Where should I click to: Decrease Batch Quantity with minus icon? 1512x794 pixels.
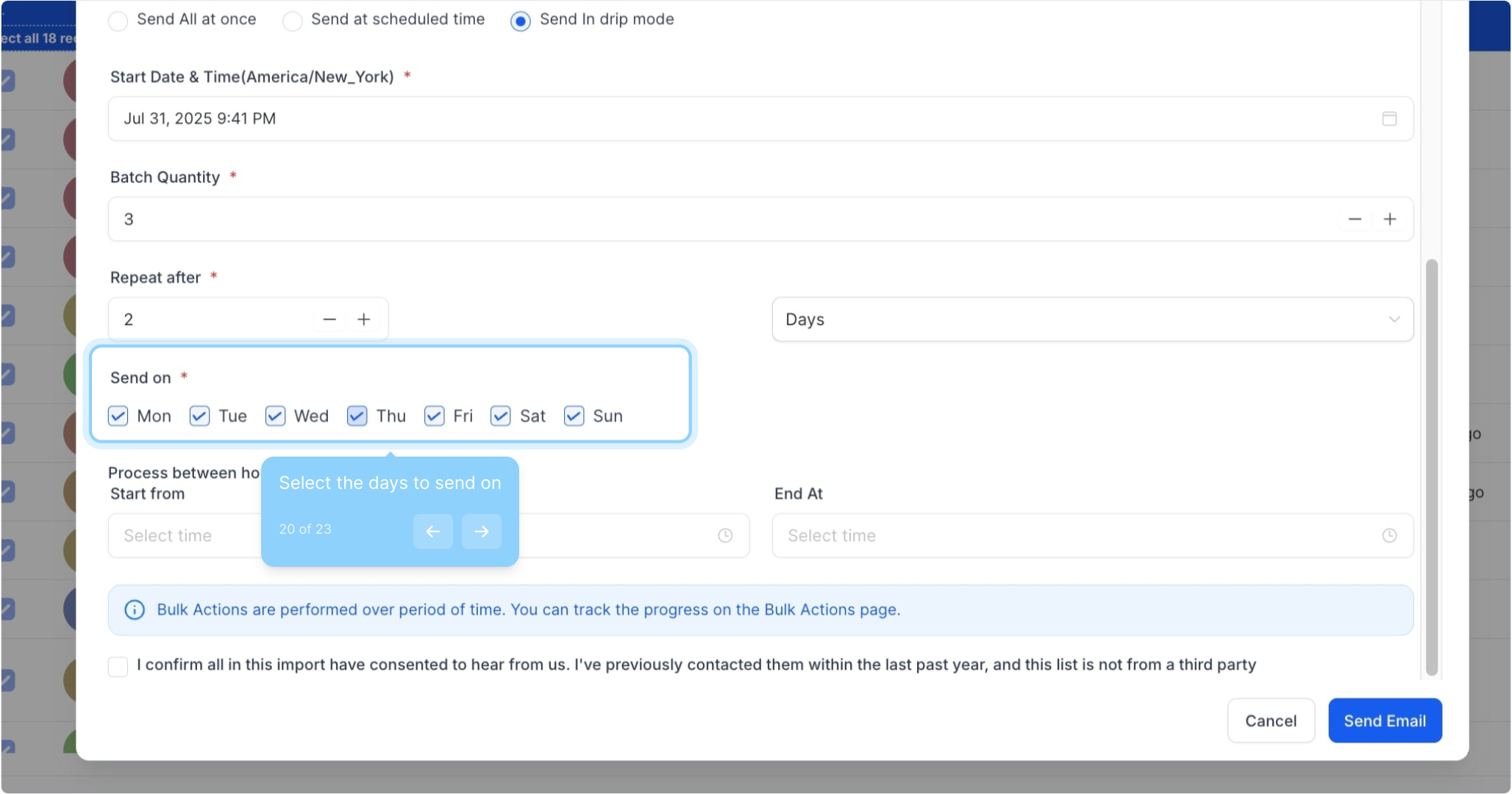(1355, 219)
